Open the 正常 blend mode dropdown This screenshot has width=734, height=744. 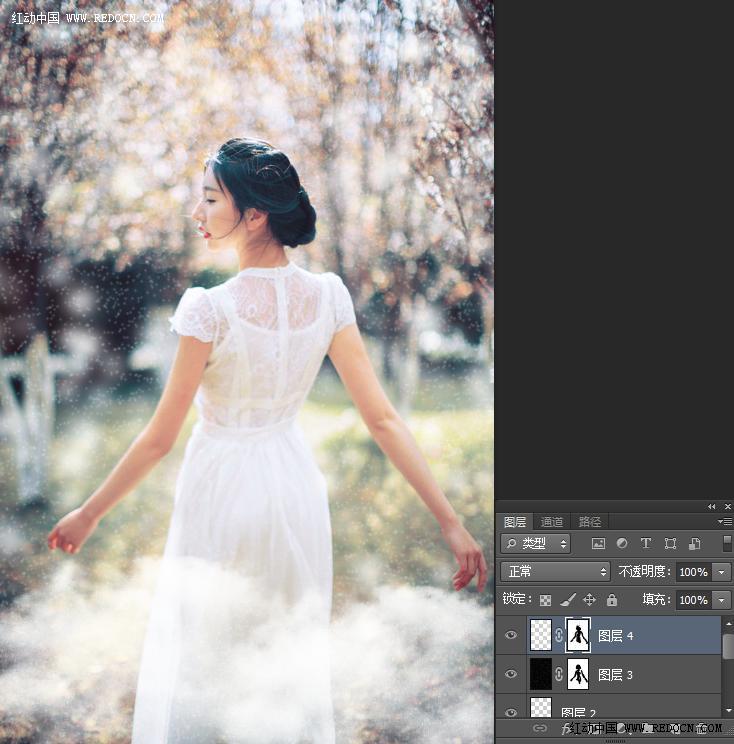click(555, 571)
